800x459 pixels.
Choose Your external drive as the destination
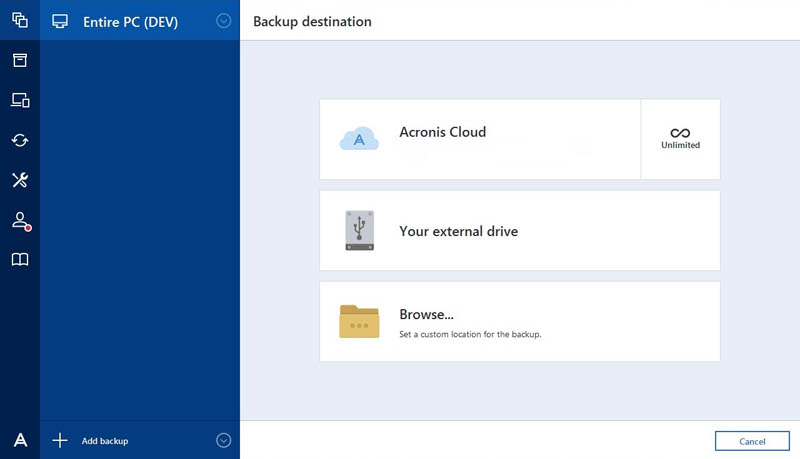click(520, 231)
